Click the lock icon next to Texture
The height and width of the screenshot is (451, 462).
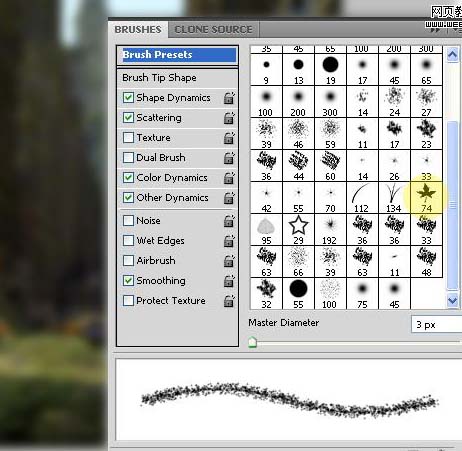point(229,138)
